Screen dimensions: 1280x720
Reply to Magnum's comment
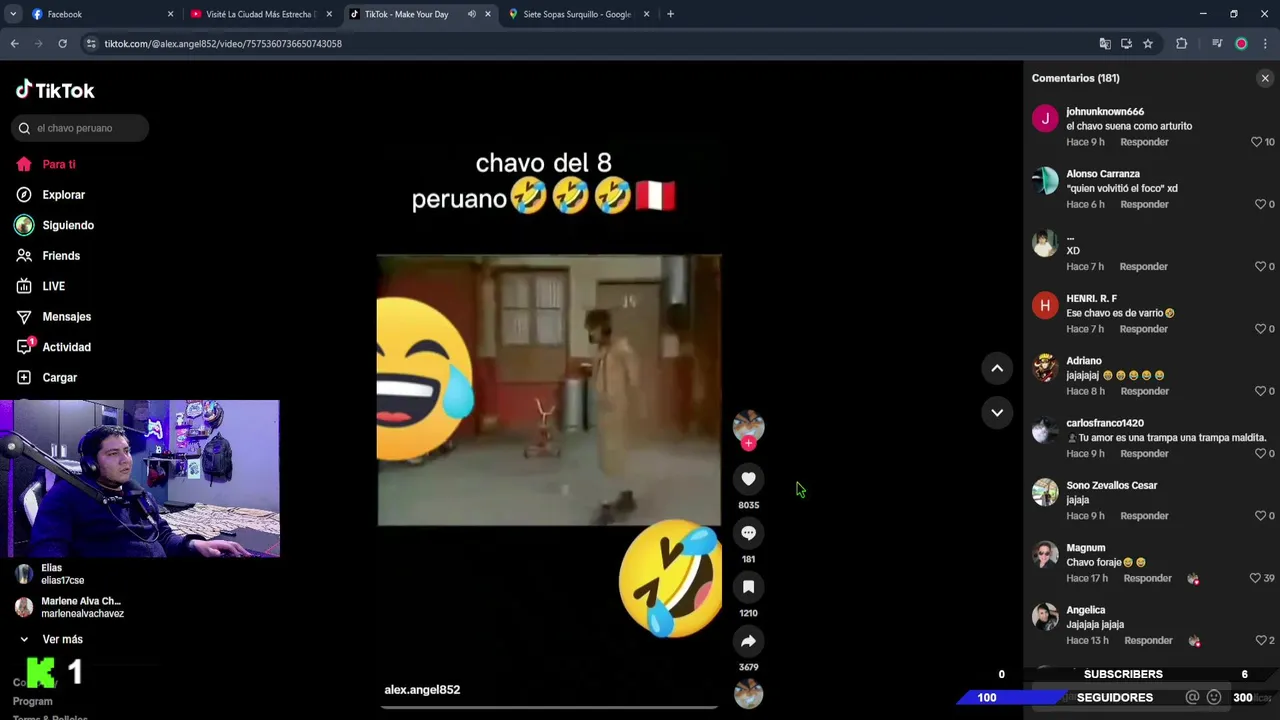tap(1147, 578)
